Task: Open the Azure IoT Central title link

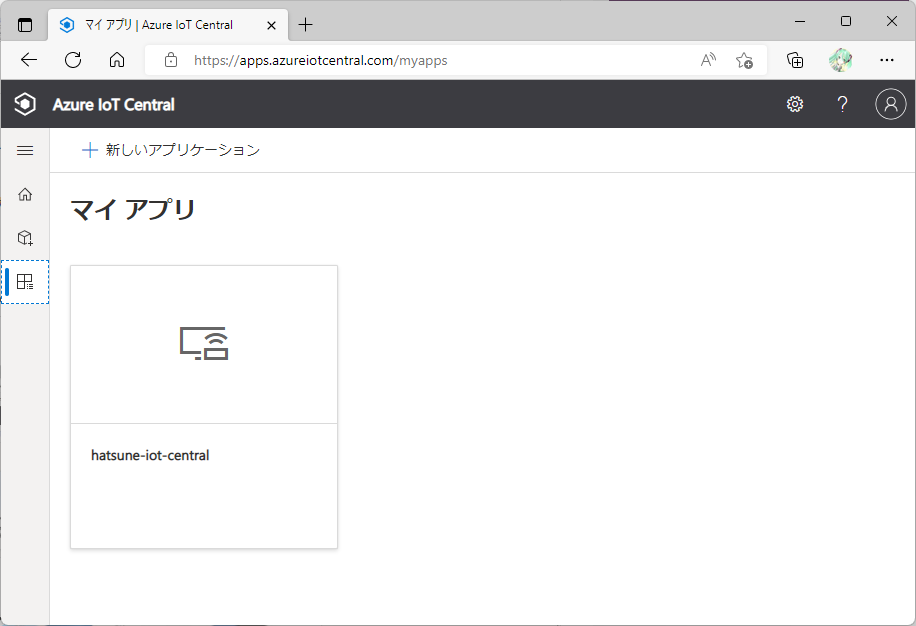Action: click(x=114, y=105)
